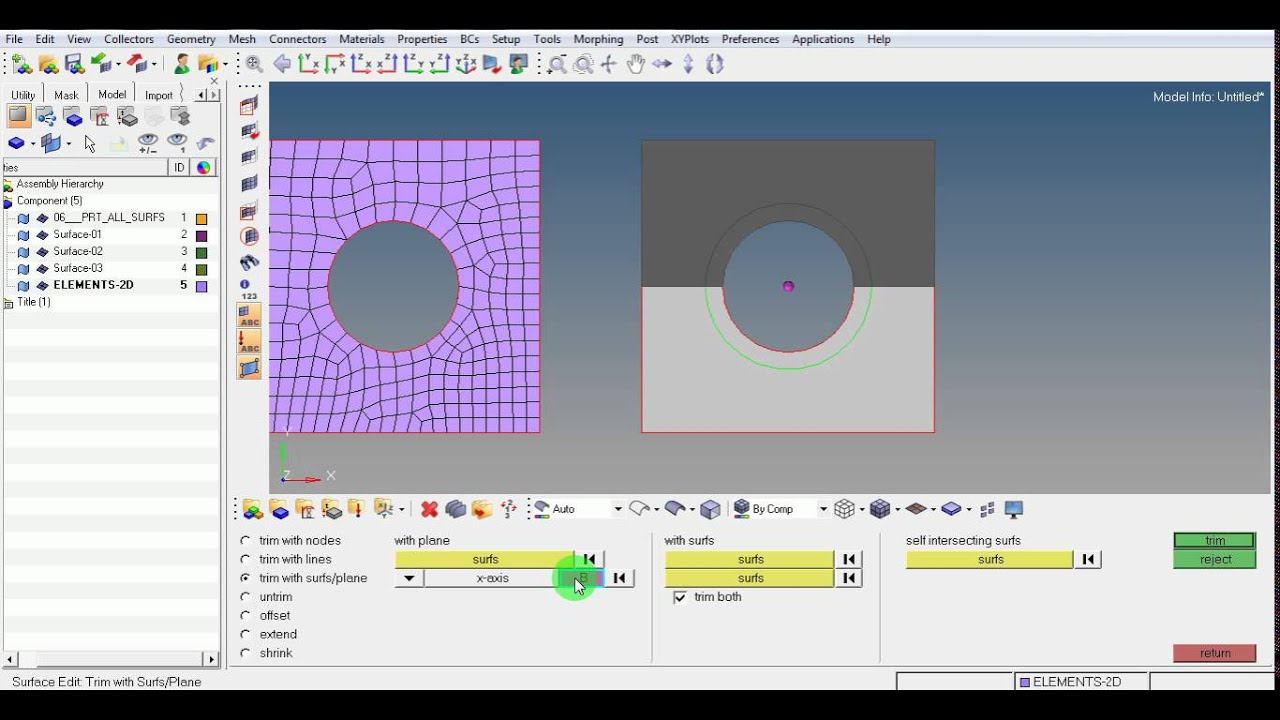This screenshot has height=720, width=1280.
Task: Click the horizontal scrollbar of model browser
Action: [110, 659]
